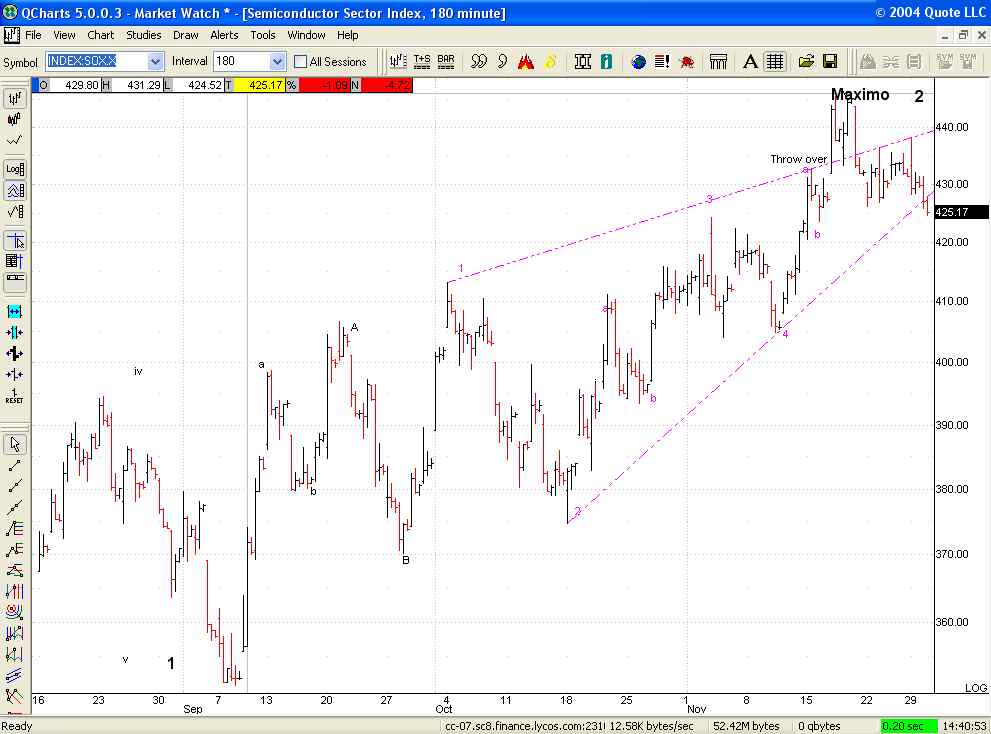Click the double-quote quotes sheet icon
The image size is (991, 734).
[478, 61]
